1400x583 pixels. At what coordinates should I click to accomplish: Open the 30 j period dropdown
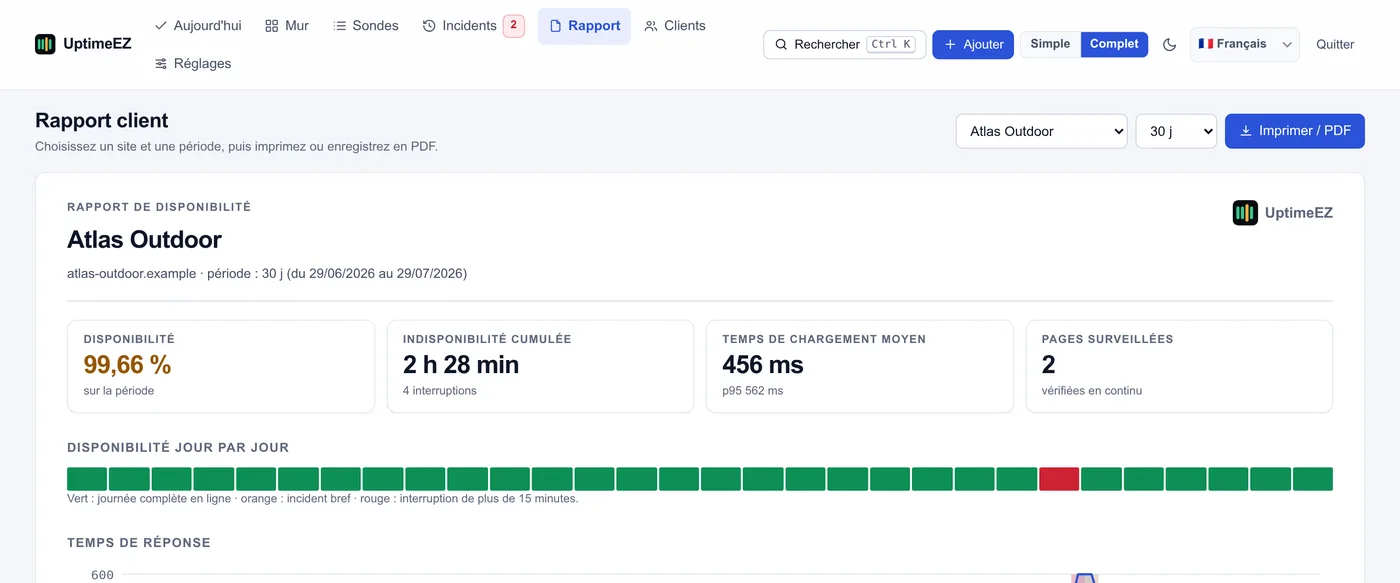tap(1176, 131)
